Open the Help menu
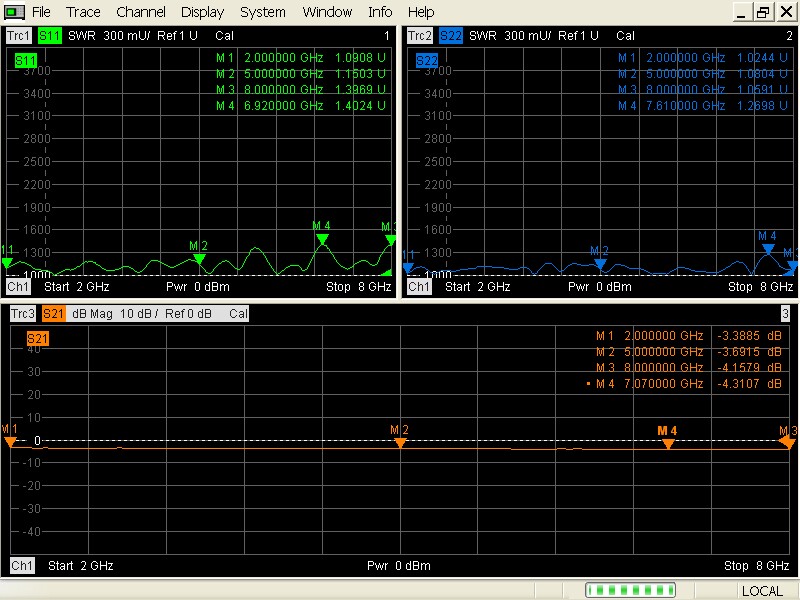 click(x=421, y=12)
